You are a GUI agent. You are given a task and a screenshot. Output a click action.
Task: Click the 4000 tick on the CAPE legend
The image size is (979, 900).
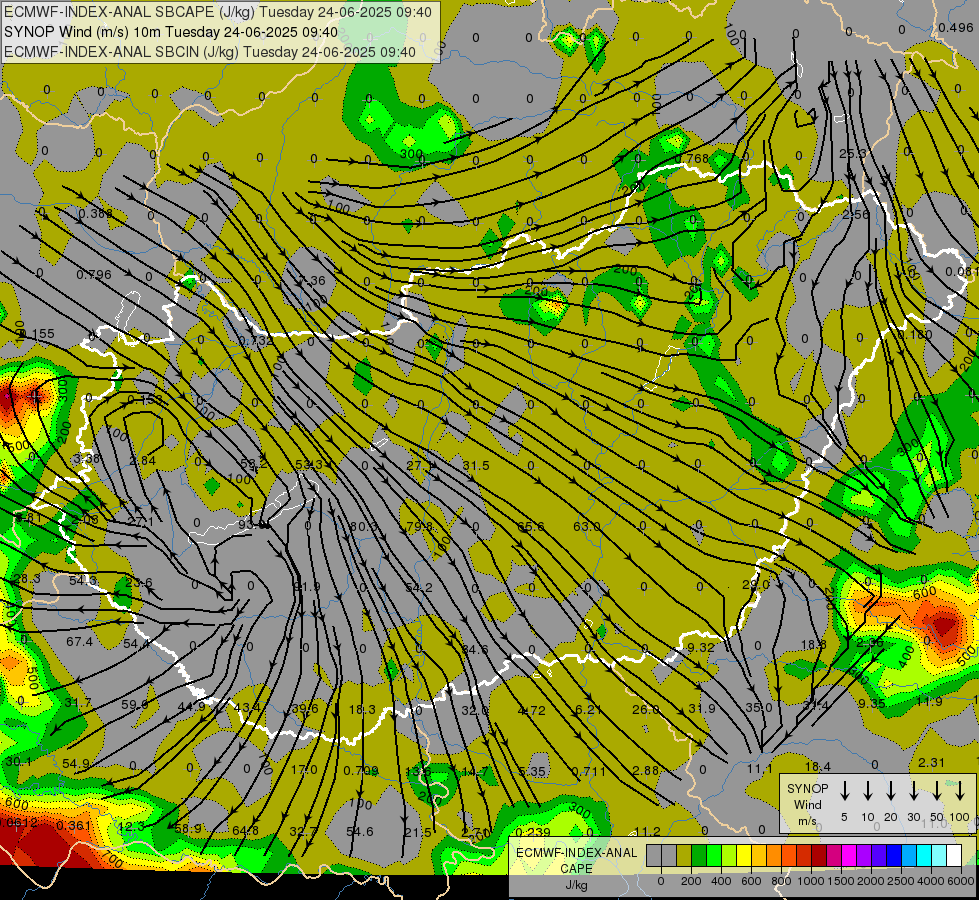click(931, 881)
